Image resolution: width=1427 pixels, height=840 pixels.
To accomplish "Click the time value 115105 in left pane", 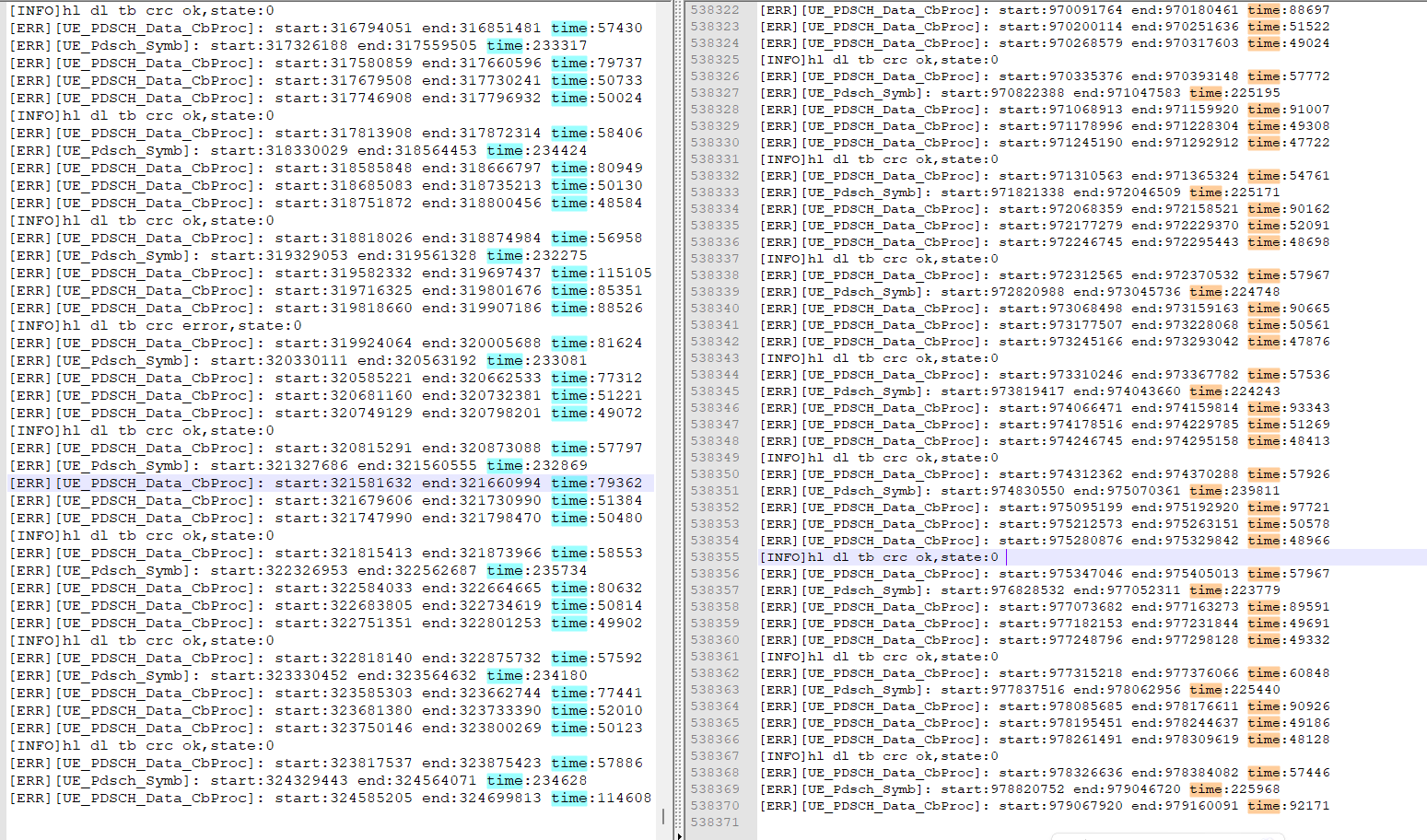I will [624, 274].
